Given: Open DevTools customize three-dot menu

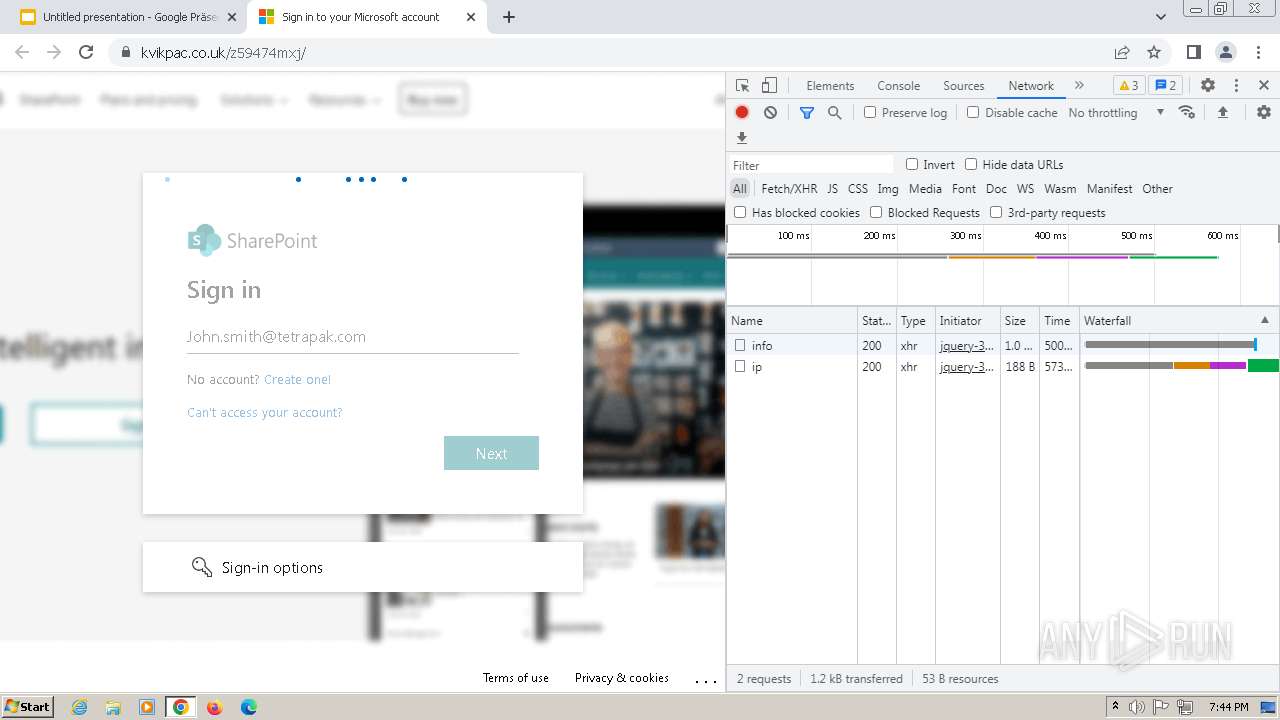Looking at the screenshot, I should point(1236,86).
